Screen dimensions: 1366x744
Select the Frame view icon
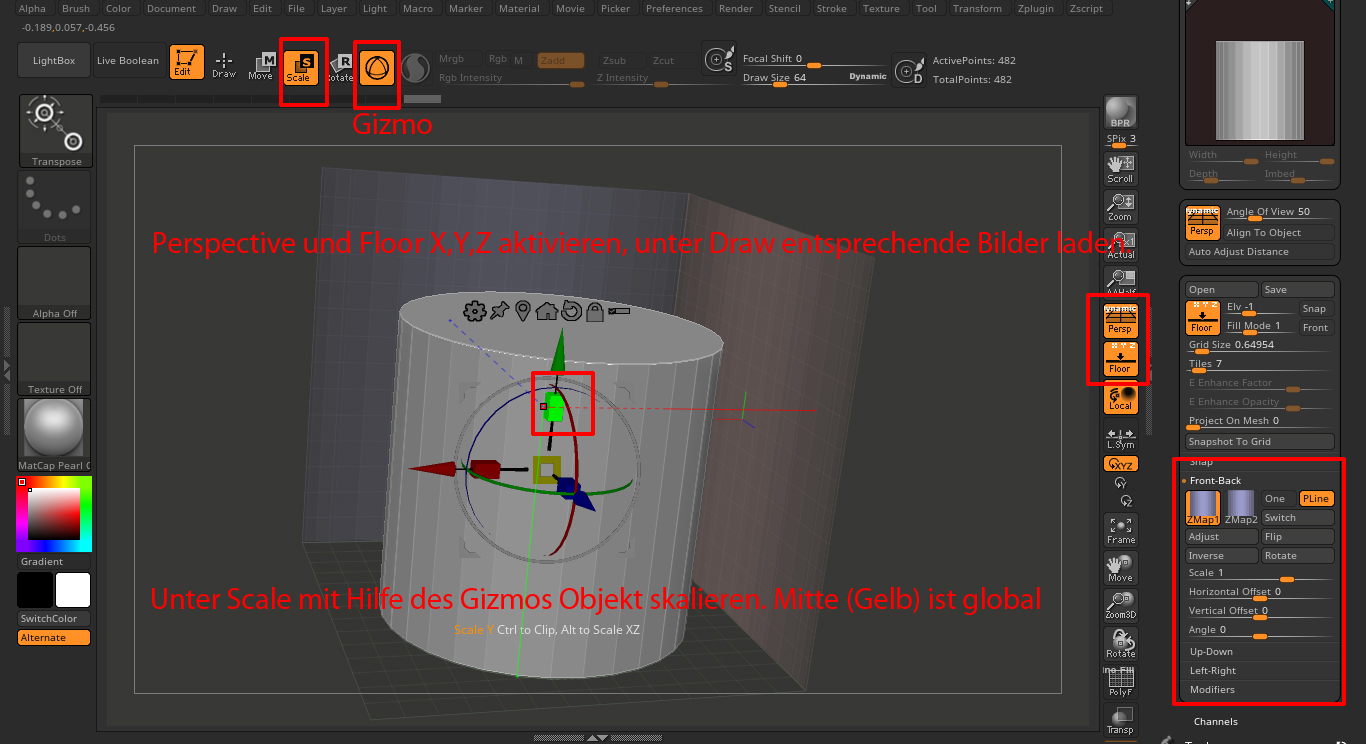pyautogui.click(x=1120, y=529)
